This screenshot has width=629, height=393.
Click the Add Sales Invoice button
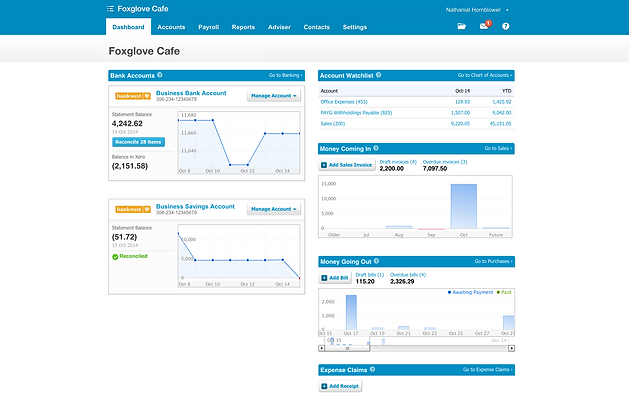click(347, 165)
